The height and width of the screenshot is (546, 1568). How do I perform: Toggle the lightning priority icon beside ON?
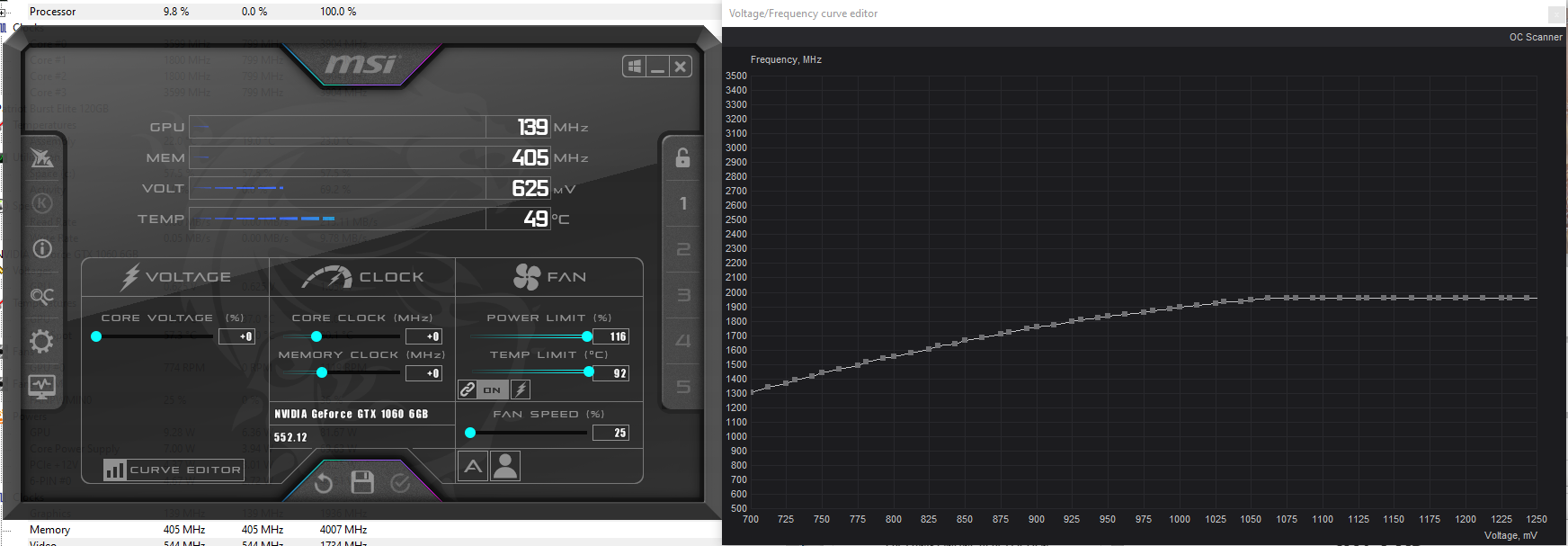point(521,389)
